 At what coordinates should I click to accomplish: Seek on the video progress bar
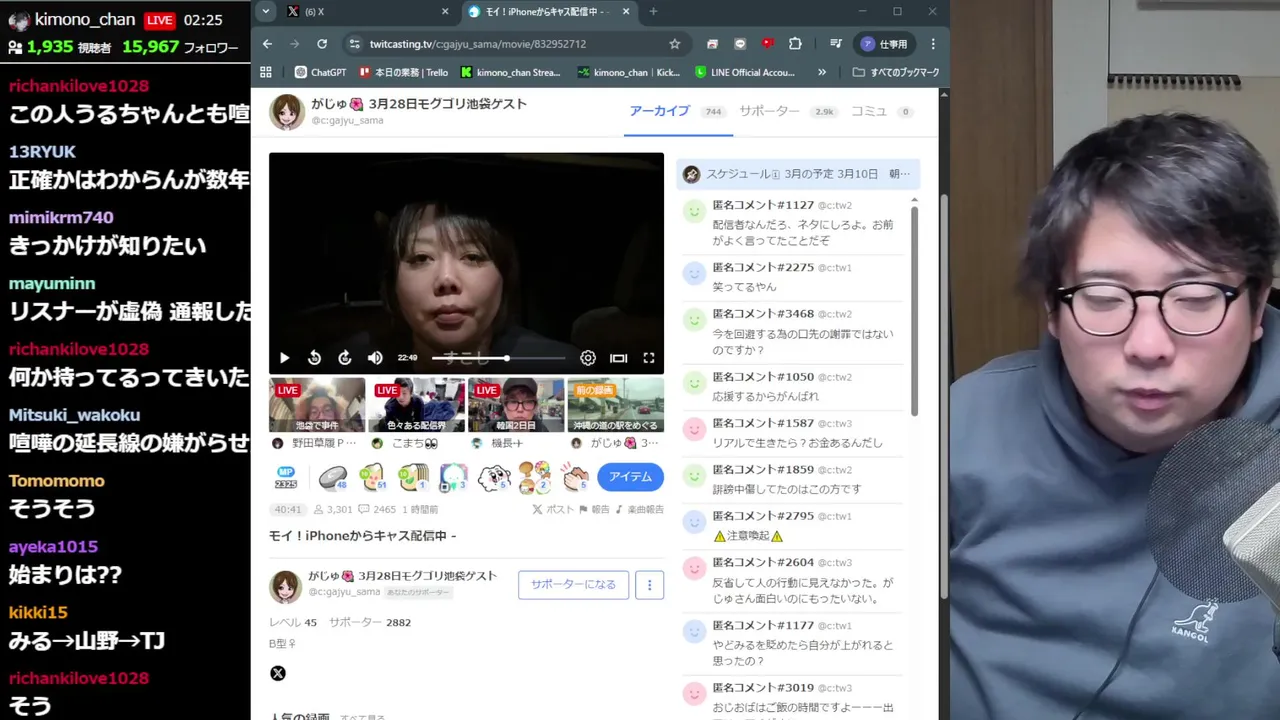click(x=498, y=358)
